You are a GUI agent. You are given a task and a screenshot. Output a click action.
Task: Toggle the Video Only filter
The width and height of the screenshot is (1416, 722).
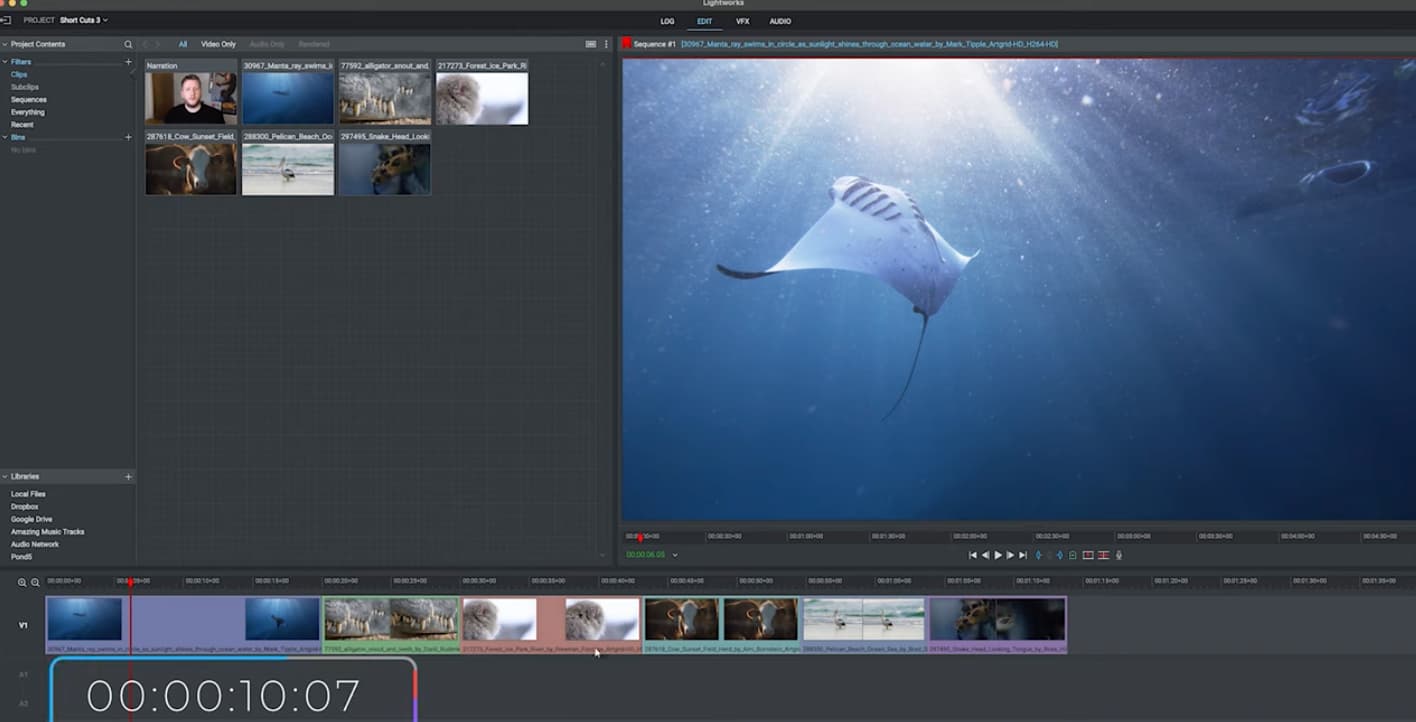218,44
